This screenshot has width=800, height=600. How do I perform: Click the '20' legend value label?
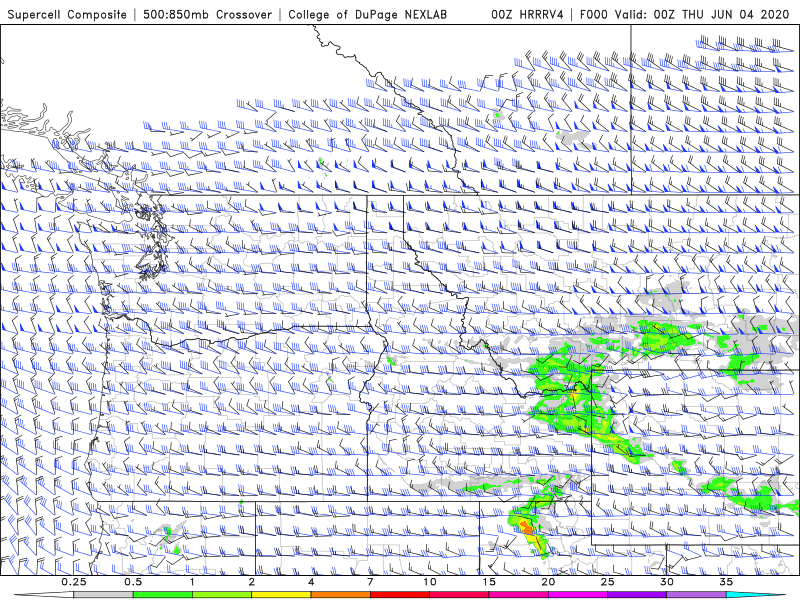click(x=548, y=582)
